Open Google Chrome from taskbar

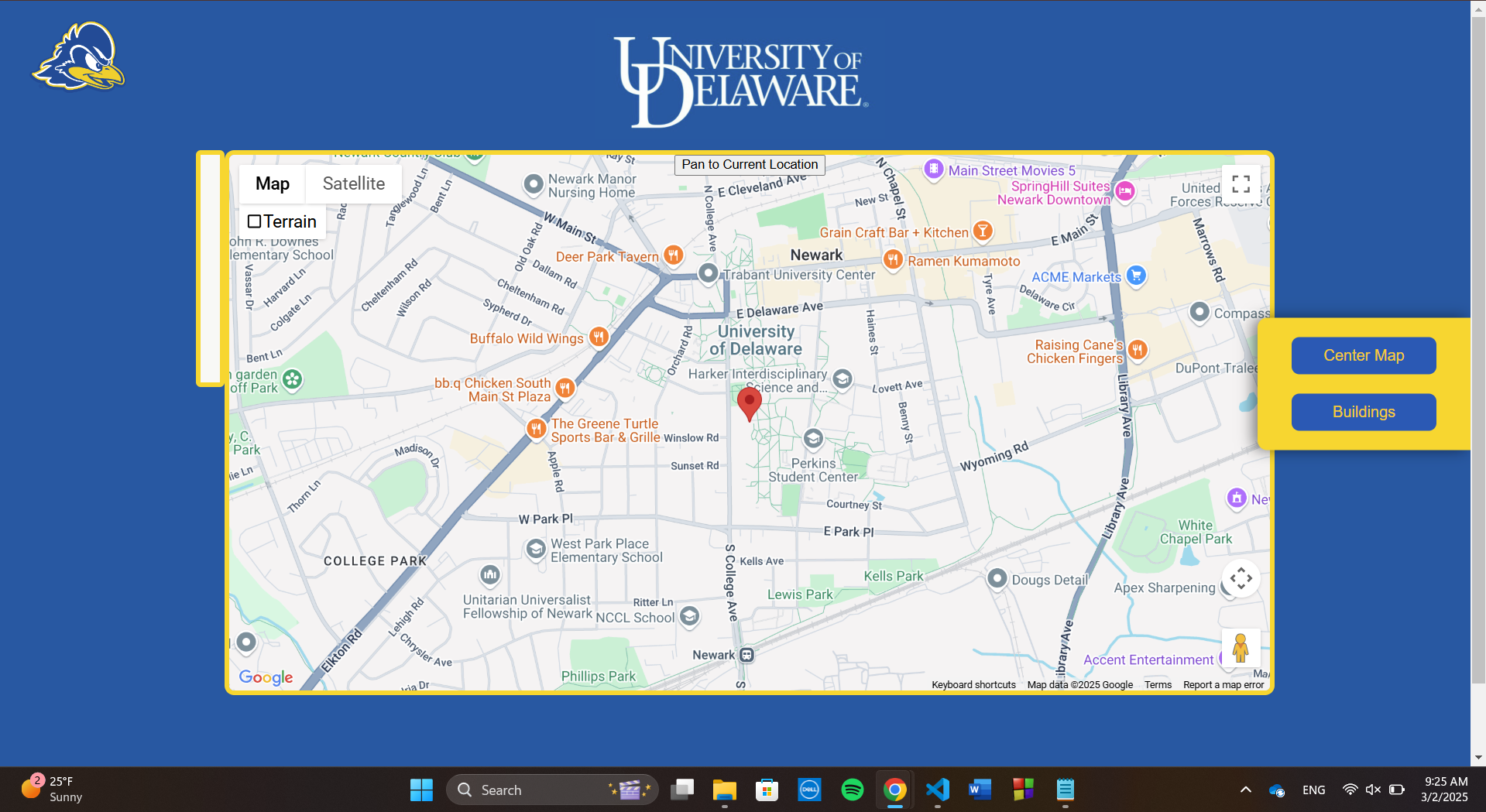(x=894, y=790)
